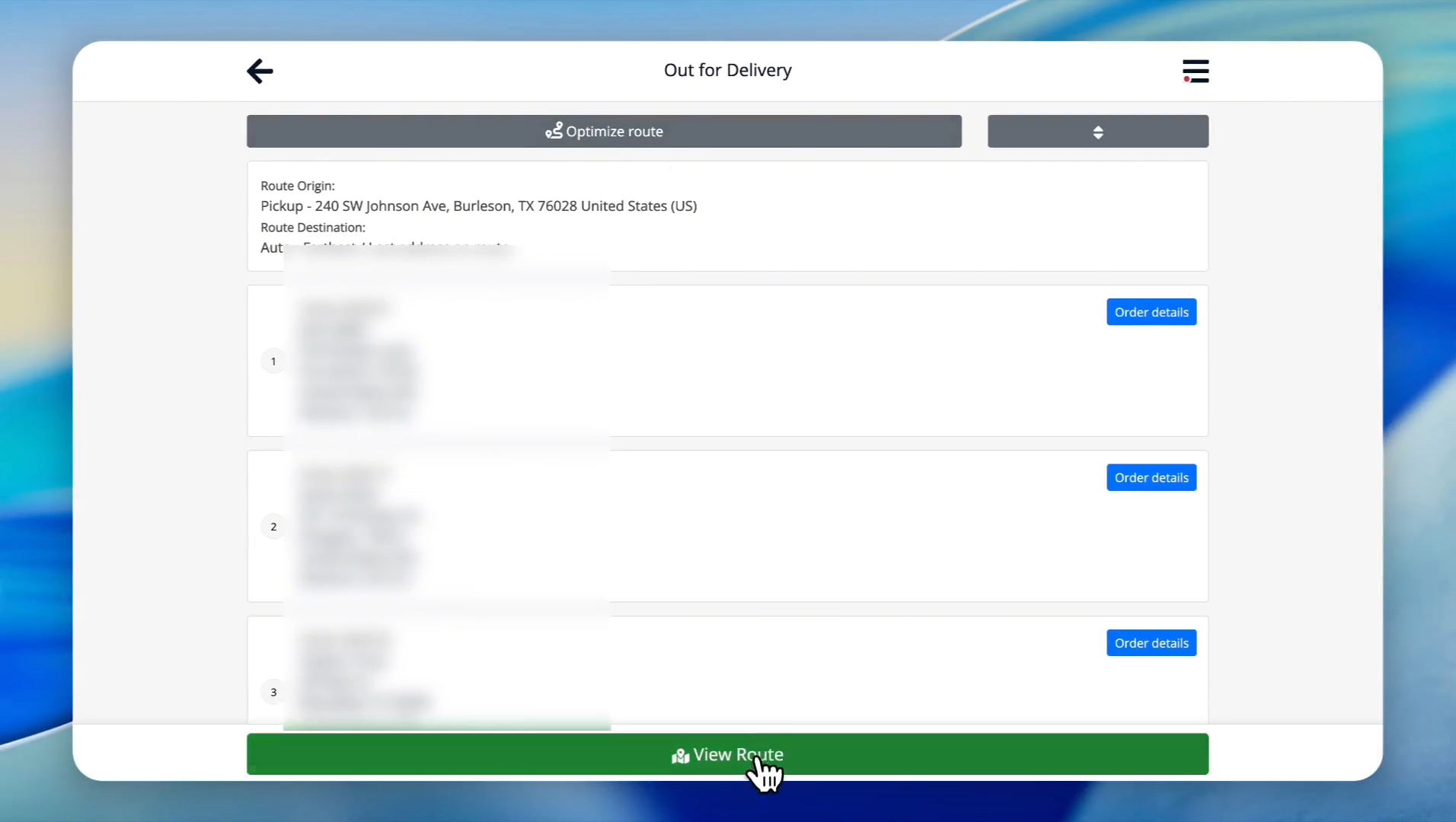
Task: Click the Optimize route button
Action: coord(604,131)
